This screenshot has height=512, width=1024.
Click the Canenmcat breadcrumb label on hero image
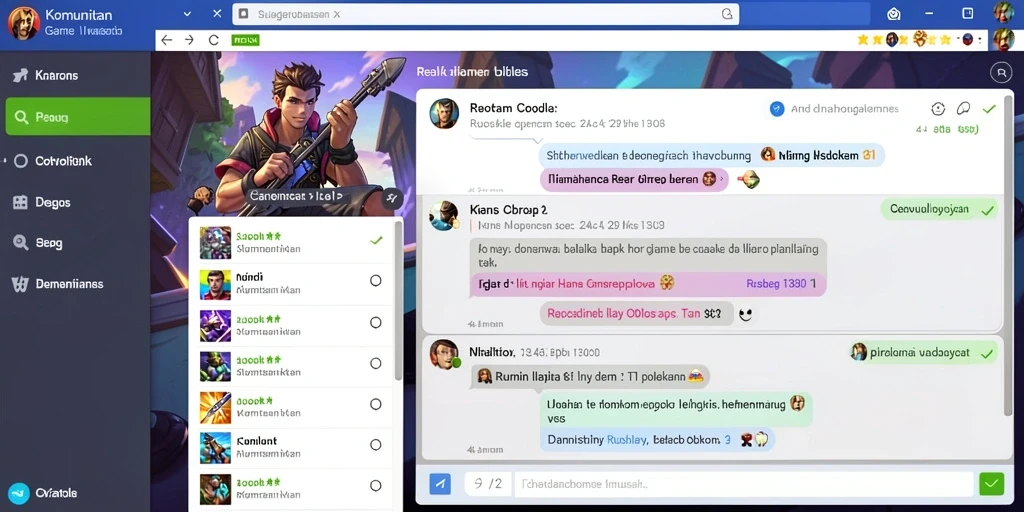point(296,195)
